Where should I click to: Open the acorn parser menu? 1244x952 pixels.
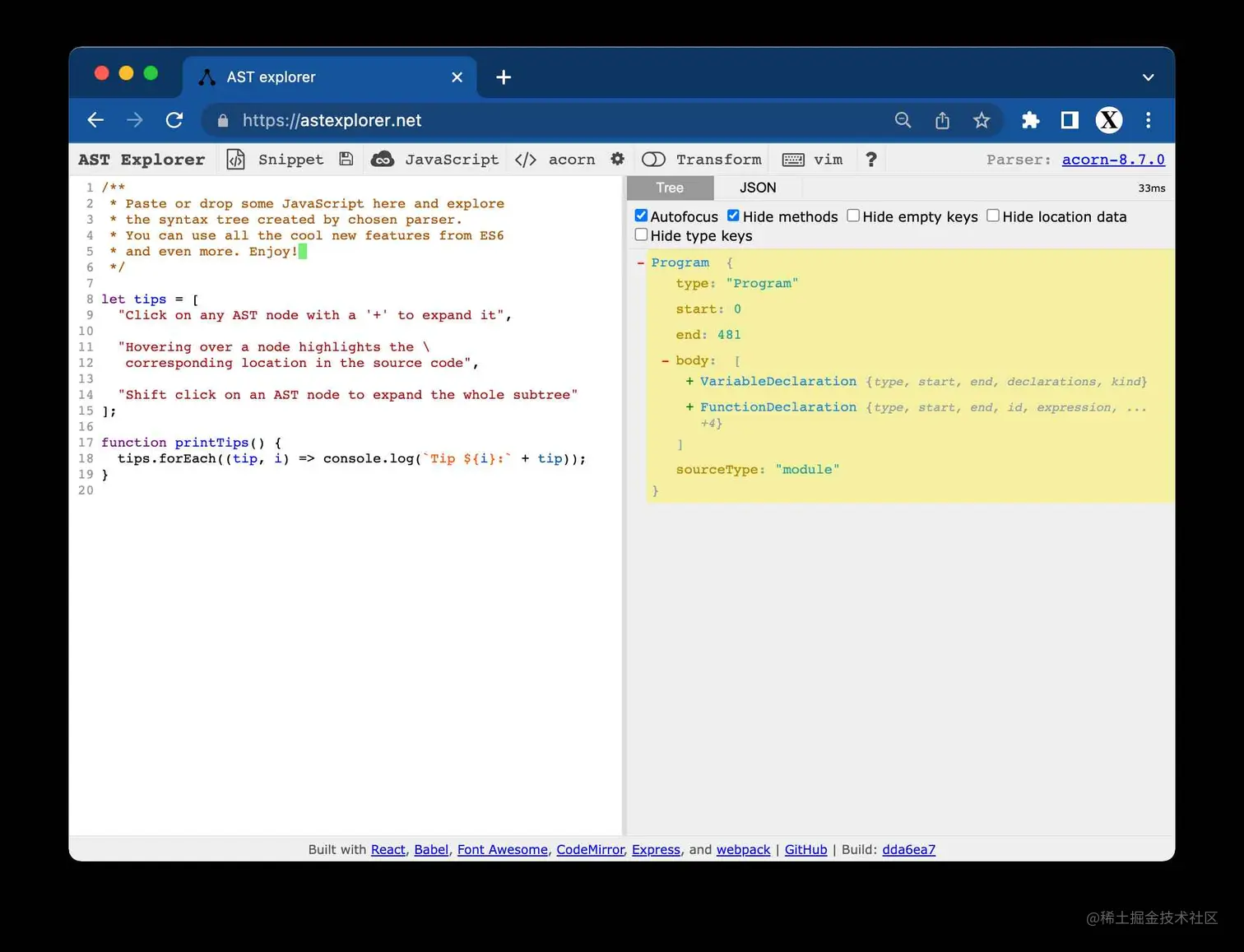point(572,160)
